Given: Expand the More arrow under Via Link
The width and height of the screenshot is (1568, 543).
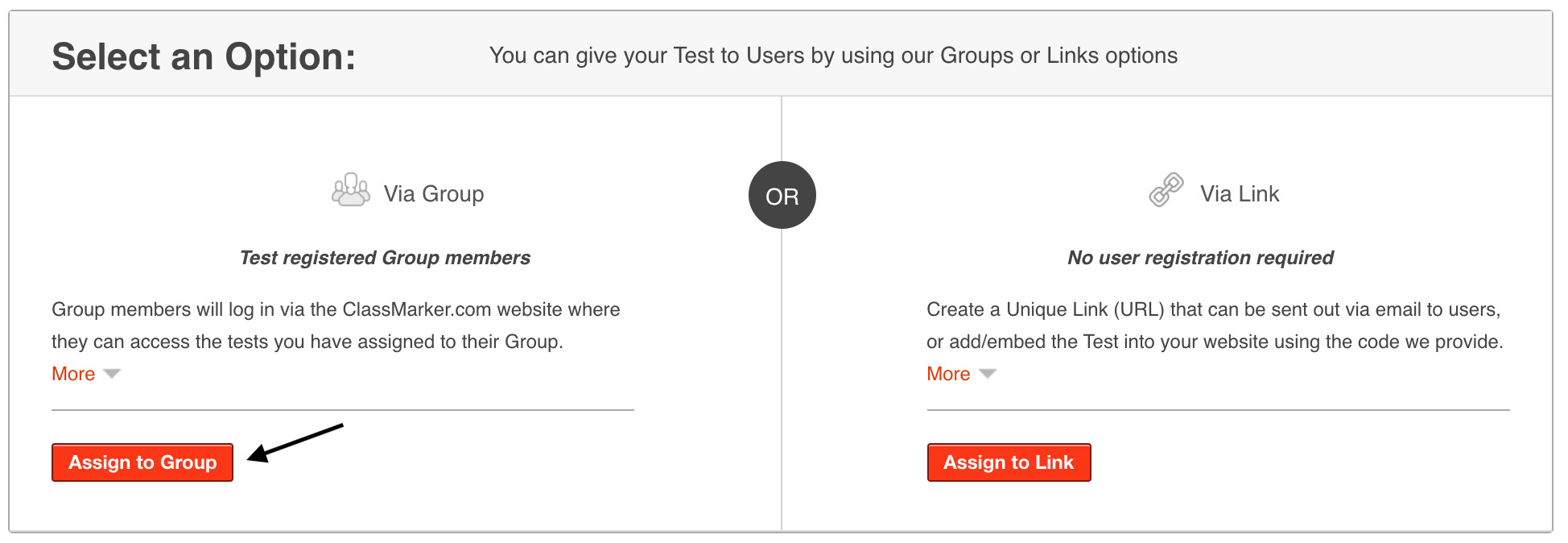Looking at the screenshot, I should (x=987, y=374).
